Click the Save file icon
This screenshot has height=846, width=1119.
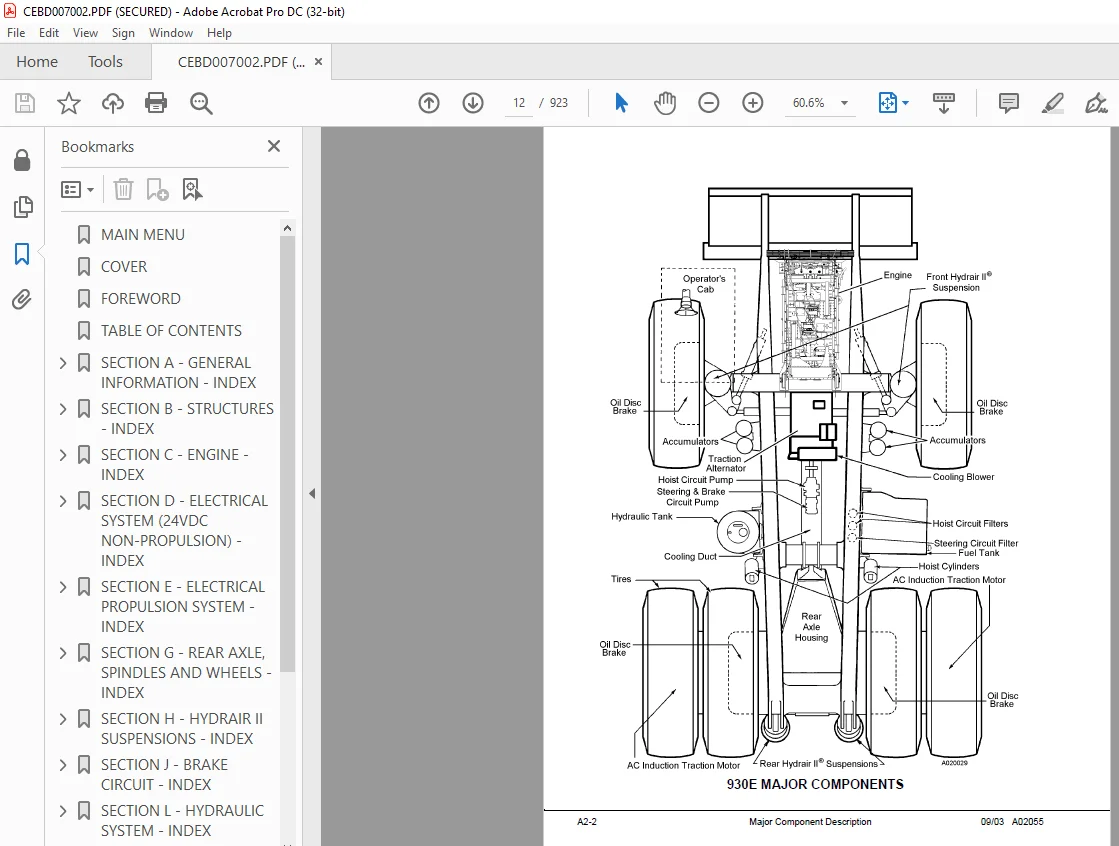pos(25,104)
